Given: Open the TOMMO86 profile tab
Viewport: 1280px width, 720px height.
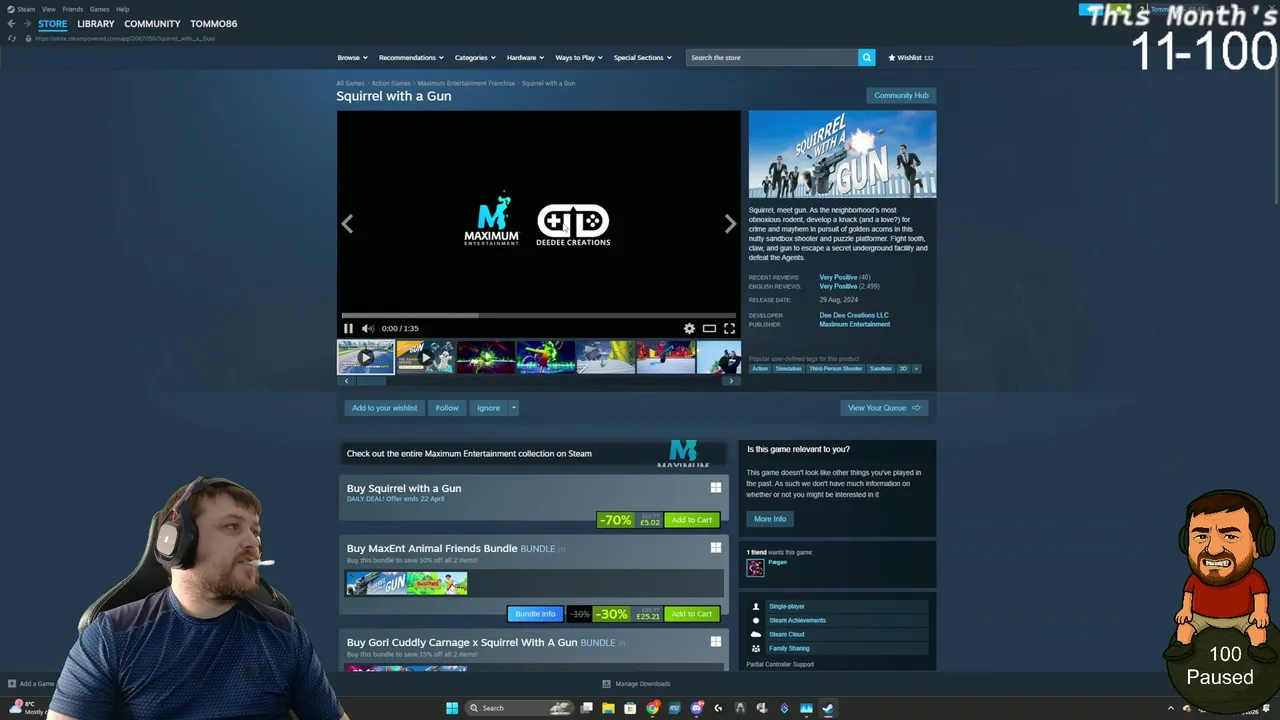Looking at the screenshot, I should [x=214, y=24].
